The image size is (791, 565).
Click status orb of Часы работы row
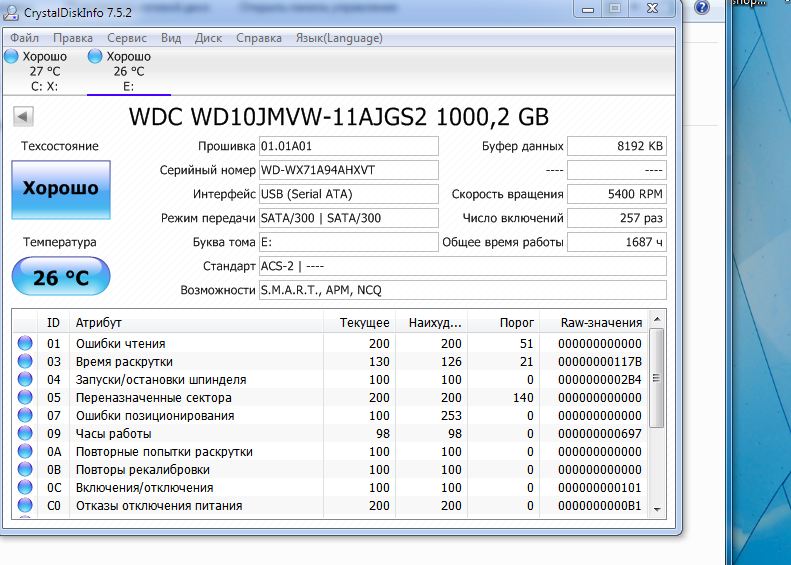pos(25,433)
